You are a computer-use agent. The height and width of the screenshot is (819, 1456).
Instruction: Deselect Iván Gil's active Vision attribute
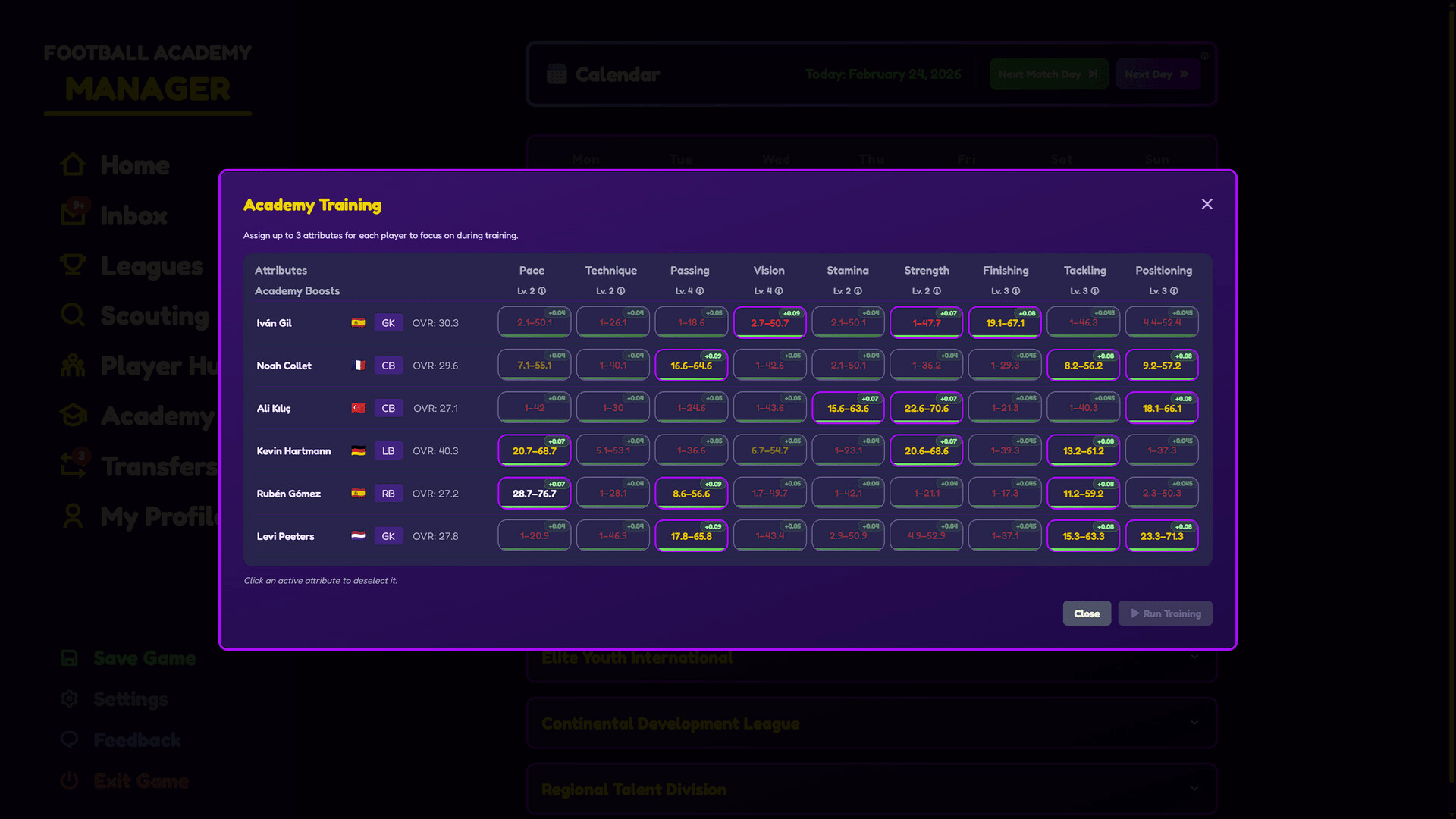[x=769, y=322]
